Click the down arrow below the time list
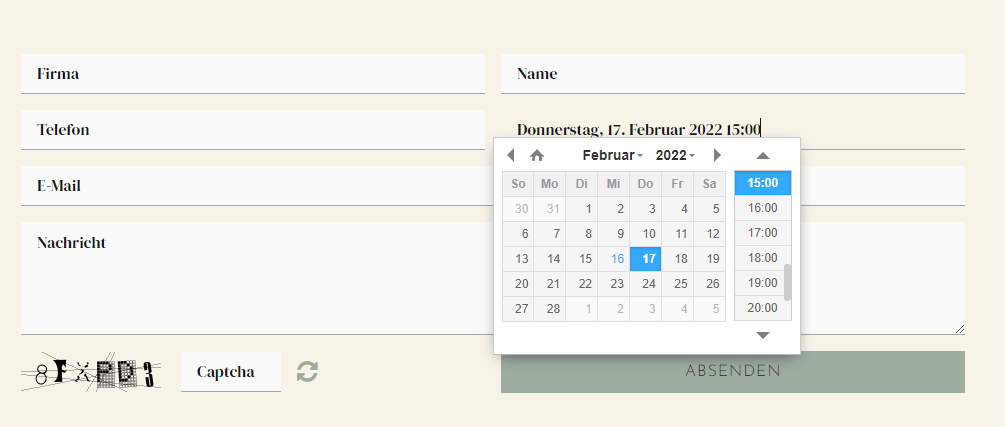Image resolution: width=1005 pixels, height=427 pixels. [x=763, y=335]
